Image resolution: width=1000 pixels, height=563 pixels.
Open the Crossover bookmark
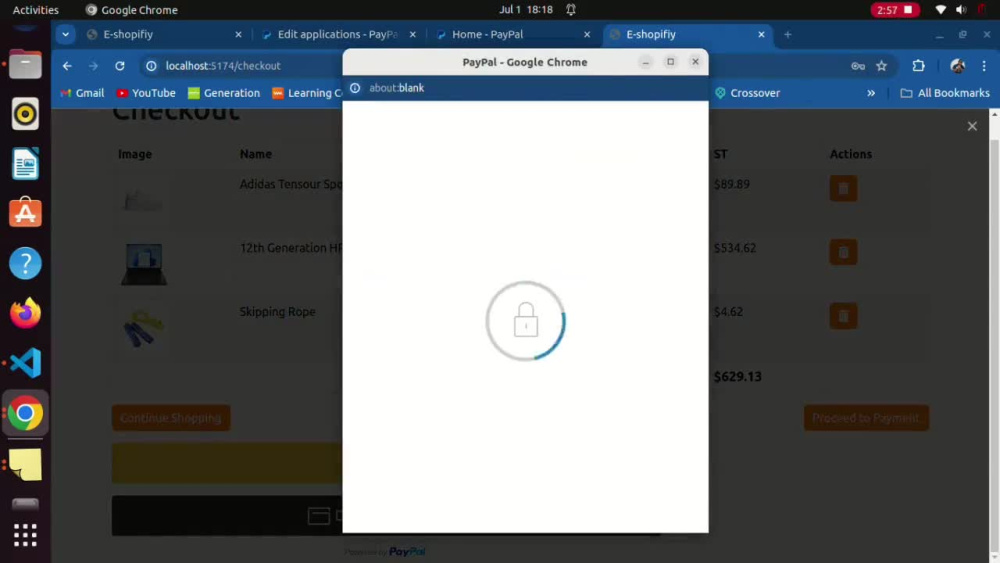[747, 93]
